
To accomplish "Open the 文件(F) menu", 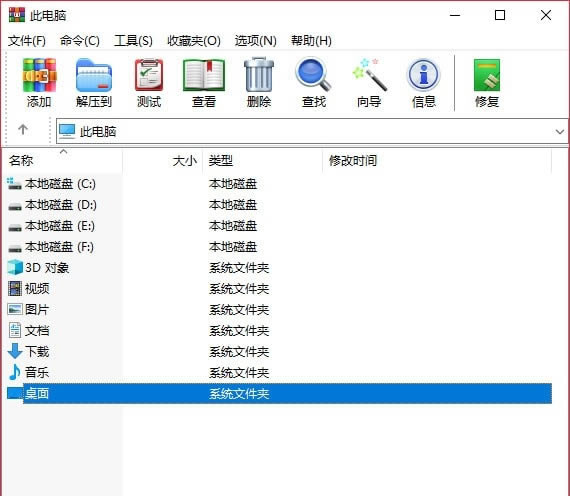I will (27, 41).
